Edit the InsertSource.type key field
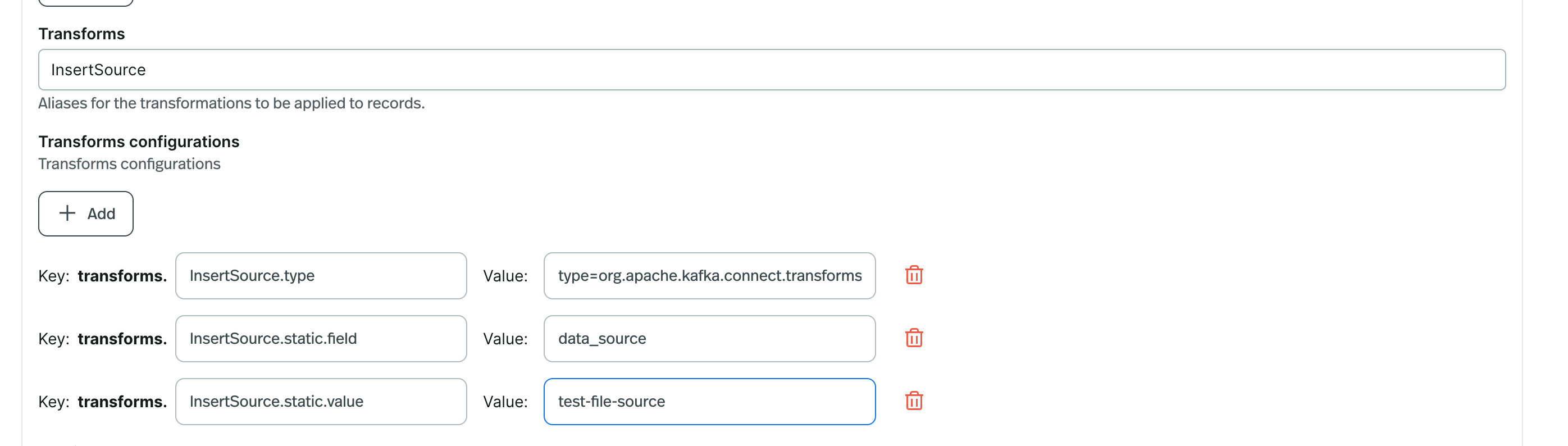1568x446 pixels. 321,276
